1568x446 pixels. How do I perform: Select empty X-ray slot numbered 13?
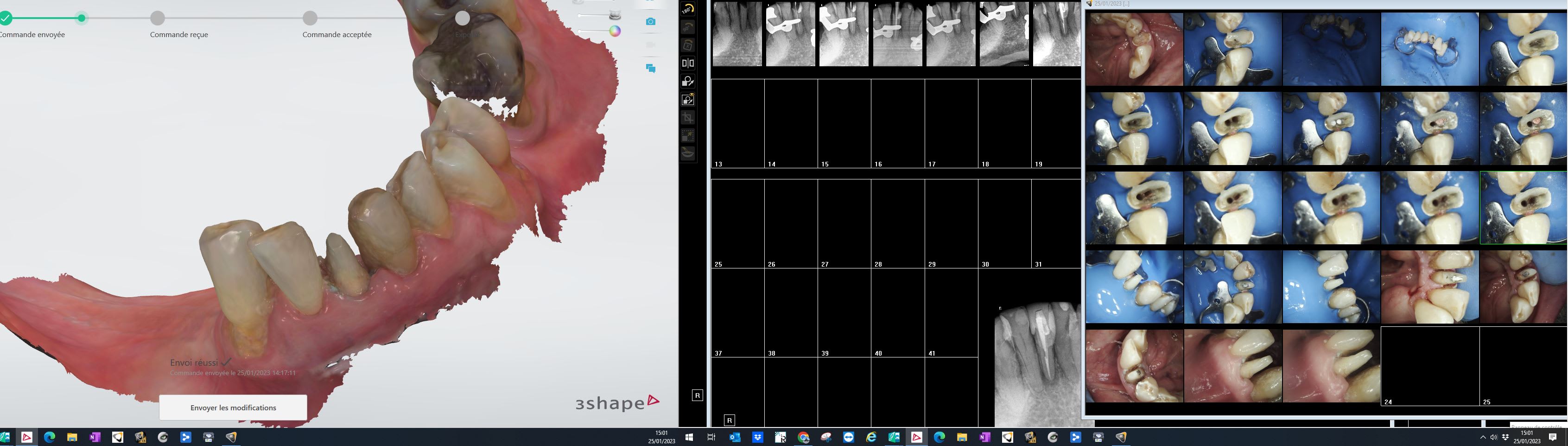click(x=738, y=123)
